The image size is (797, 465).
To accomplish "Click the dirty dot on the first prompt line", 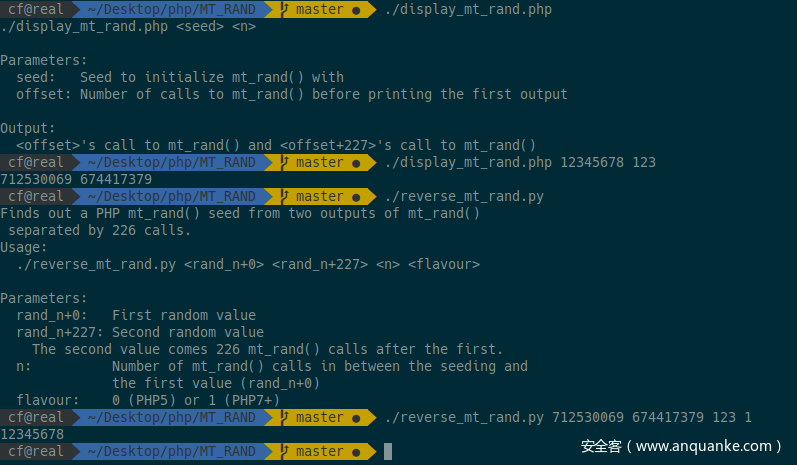I will coord(356,11).
